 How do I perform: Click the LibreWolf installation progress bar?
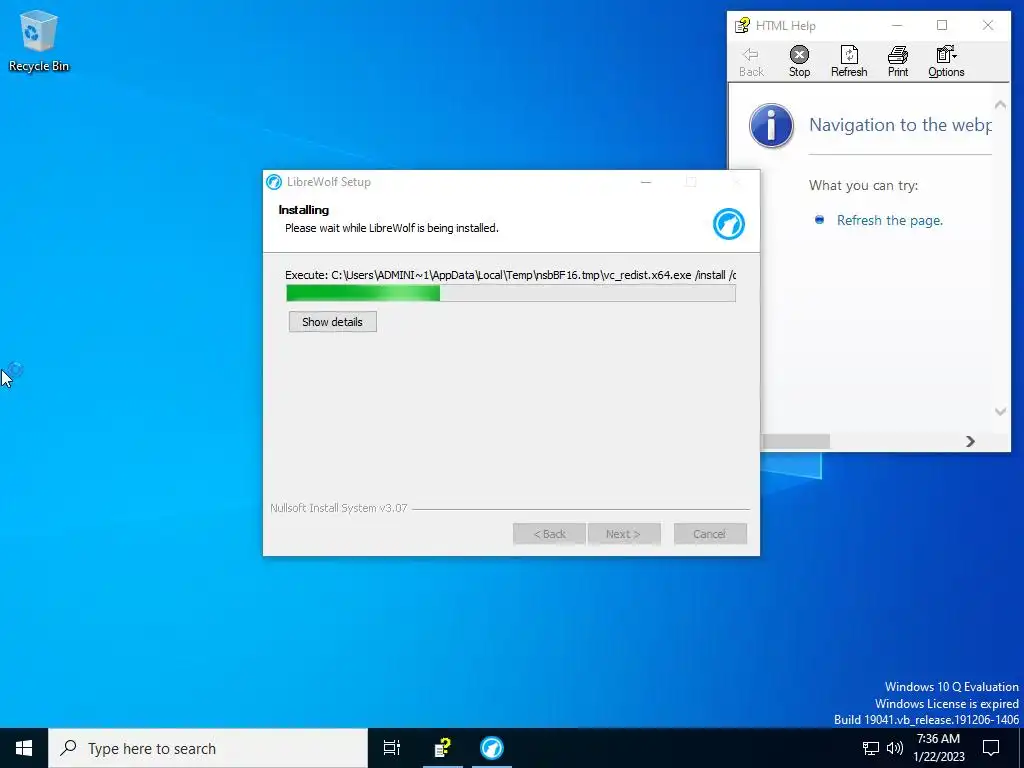[511, 293]
